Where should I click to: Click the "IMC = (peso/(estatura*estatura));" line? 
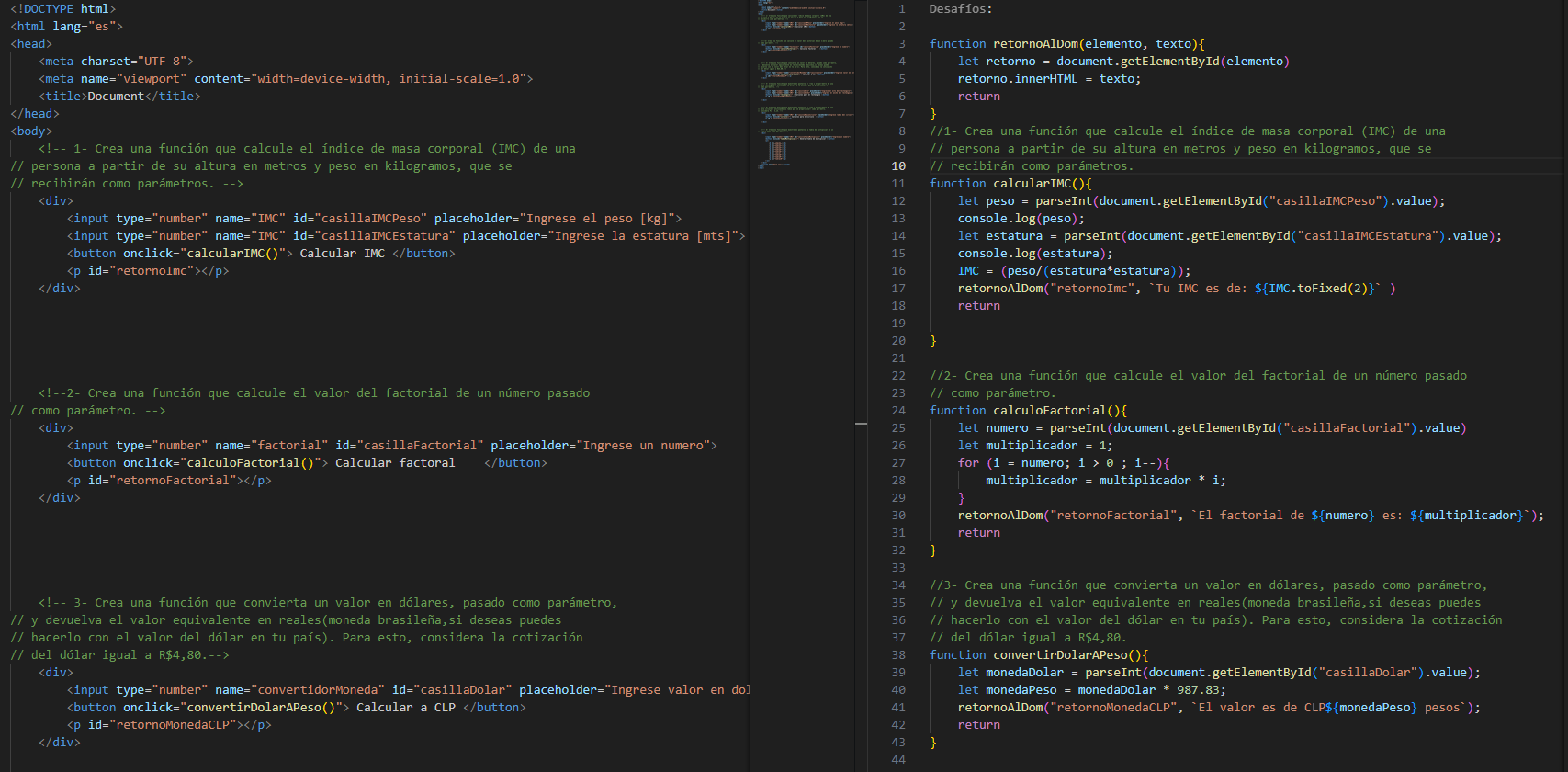pos(1074,271)
